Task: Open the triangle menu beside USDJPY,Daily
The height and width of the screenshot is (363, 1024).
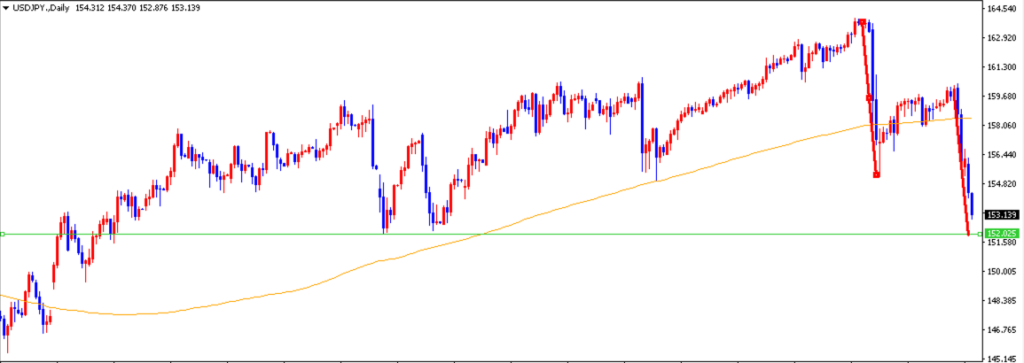Action: [7, 8]
